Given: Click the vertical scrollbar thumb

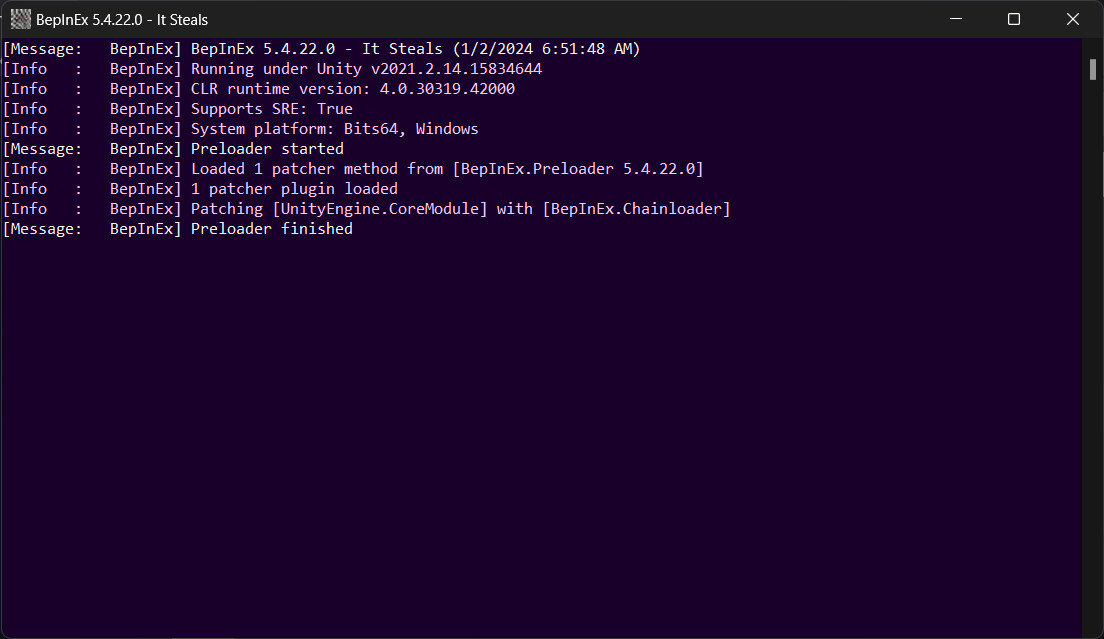Looking at the screenshot, I should (1093, 69).
